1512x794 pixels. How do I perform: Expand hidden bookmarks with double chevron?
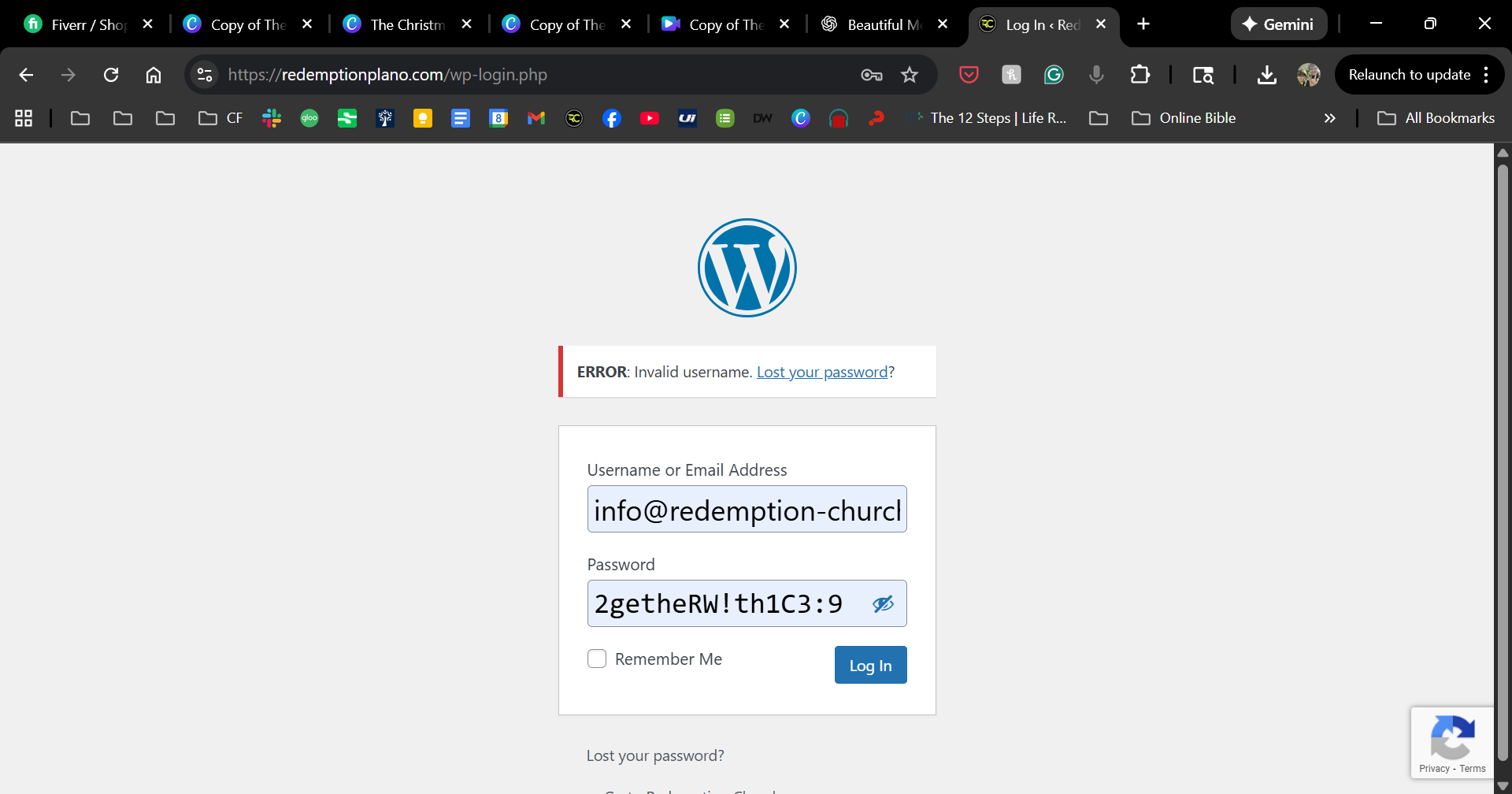[x=1329, y=118]
